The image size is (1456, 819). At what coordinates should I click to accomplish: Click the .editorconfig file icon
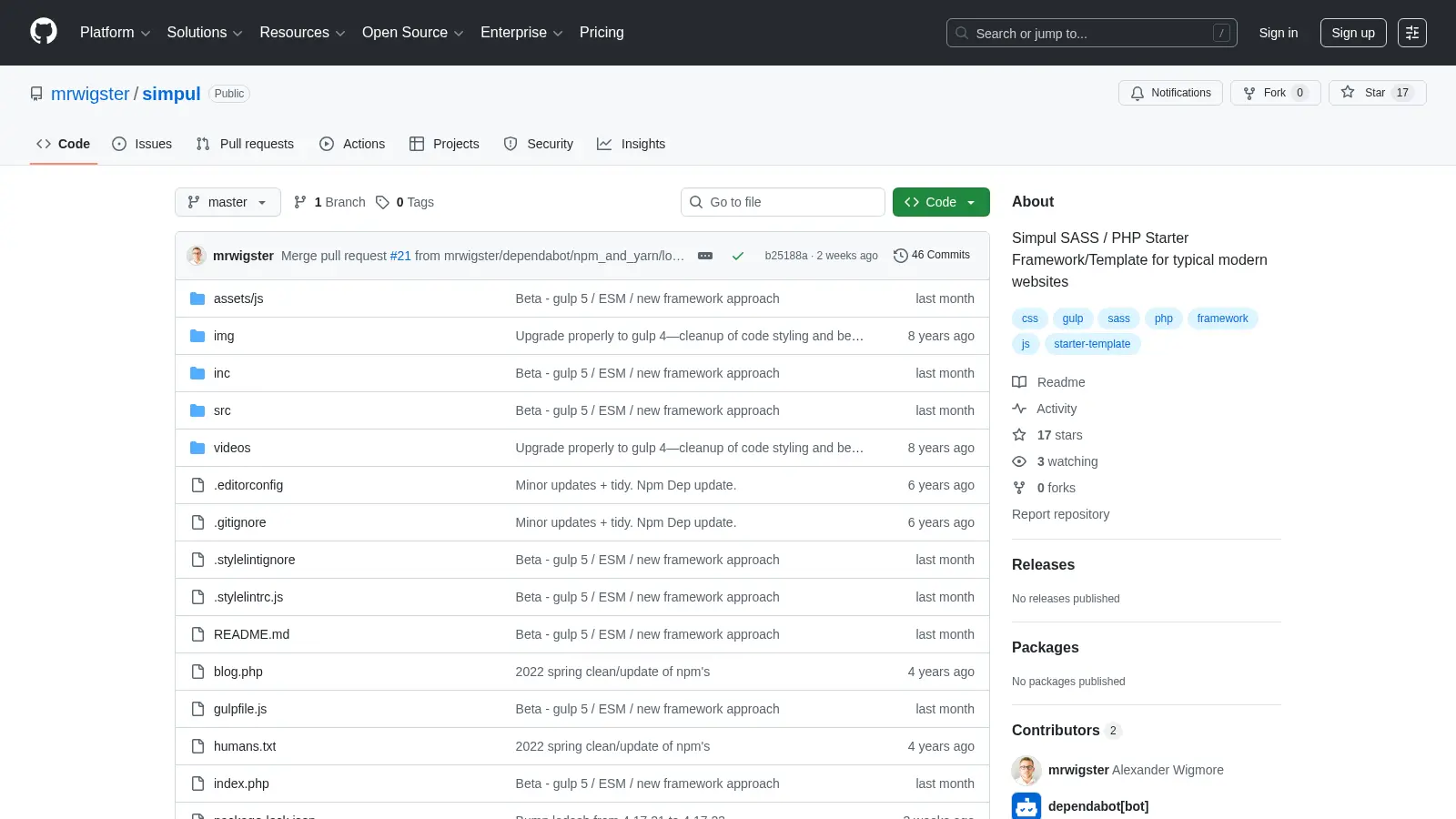point(197,485)
